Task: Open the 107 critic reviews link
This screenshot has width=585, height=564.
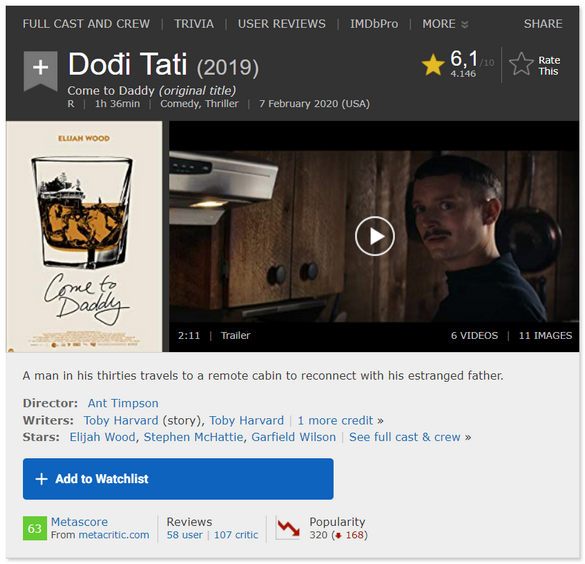Action: point(236,535)
